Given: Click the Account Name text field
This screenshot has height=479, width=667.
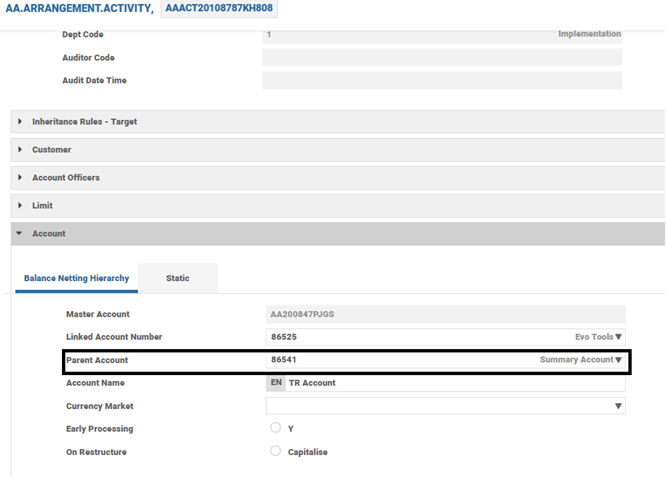Looking at the screenshot, I should 455,383.
